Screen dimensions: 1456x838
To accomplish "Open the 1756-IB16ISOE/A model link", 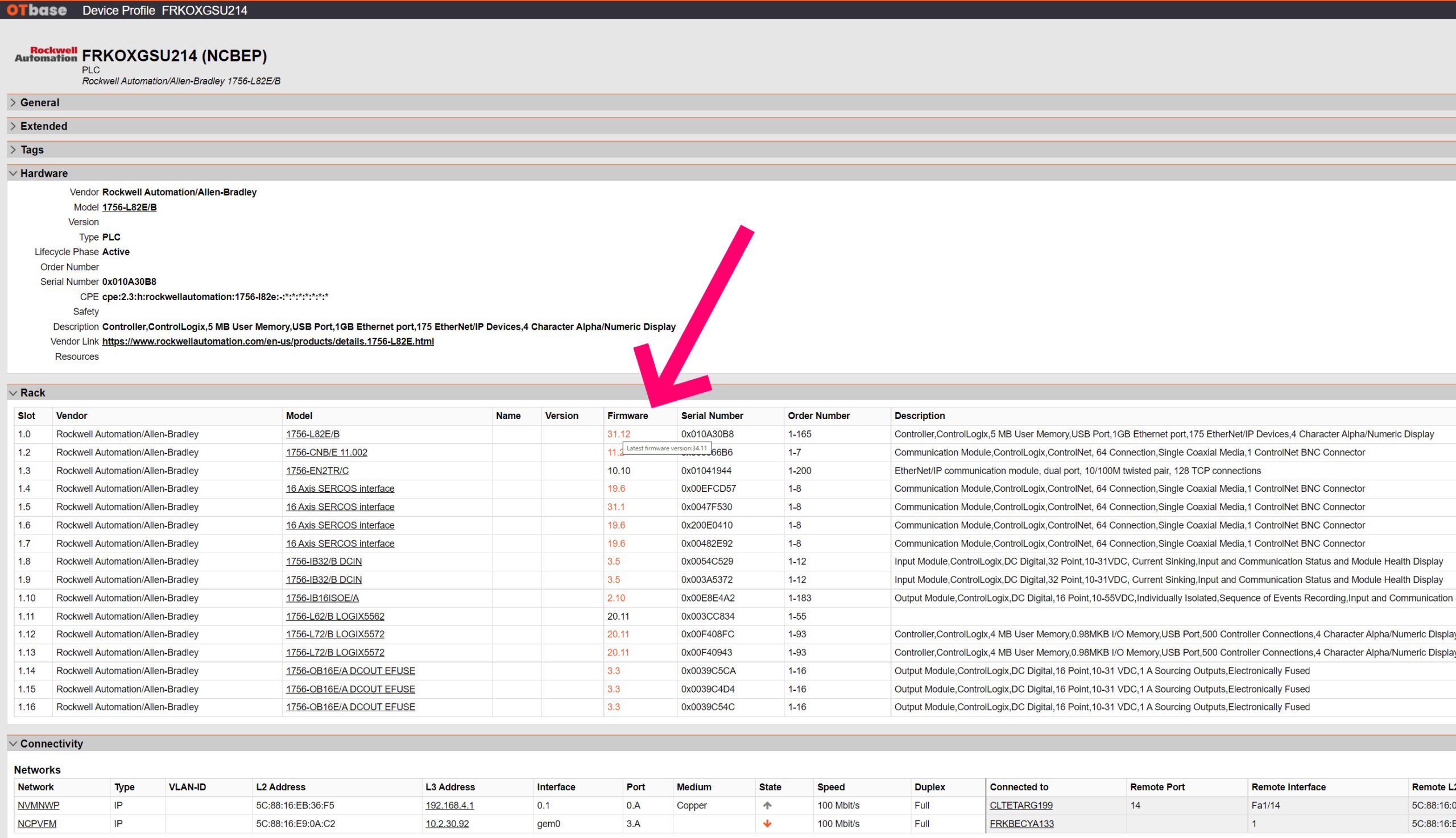I will (322, 598).
